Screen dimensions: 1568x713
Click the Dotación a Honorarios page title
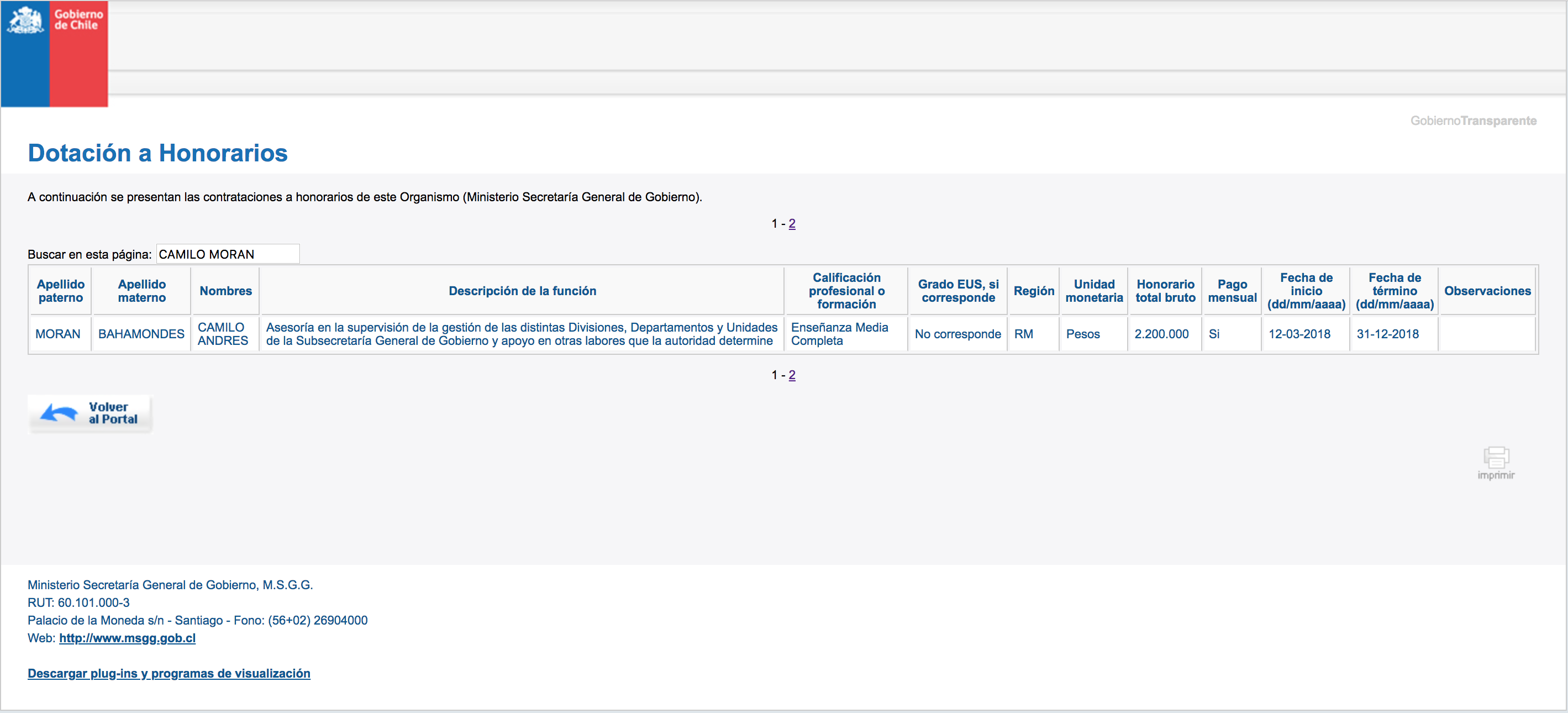pyautogui.click(x=157, y=153)
